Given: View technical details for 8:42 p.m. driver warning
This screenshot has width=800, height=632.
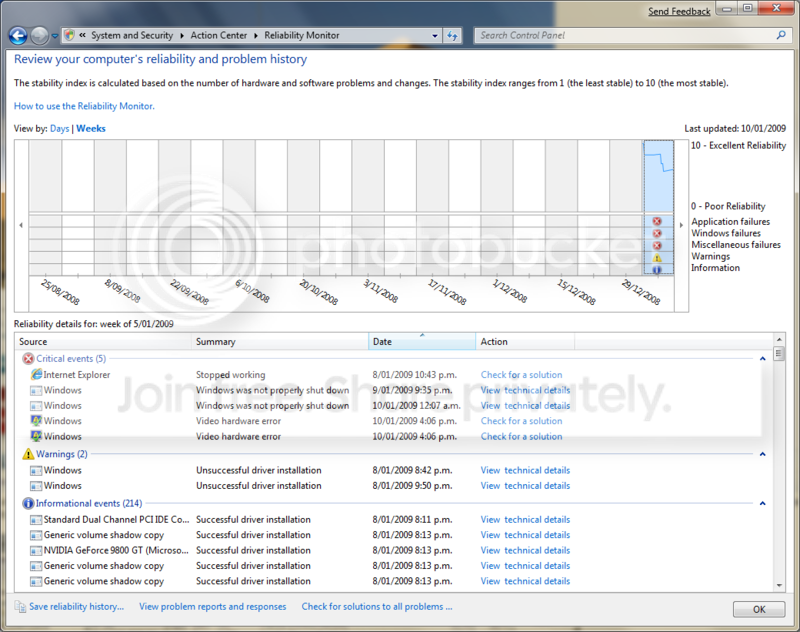Looking at the screenshot, I should pyautogui.click(x=526, y=470).
